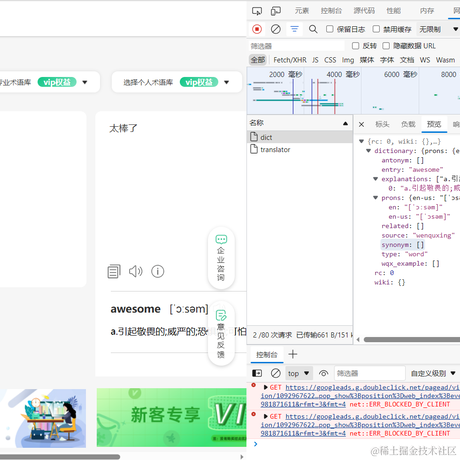Viewport: 460px width, 460px height.
Task: Copy translation result icon
Action: tap(114, 271)
